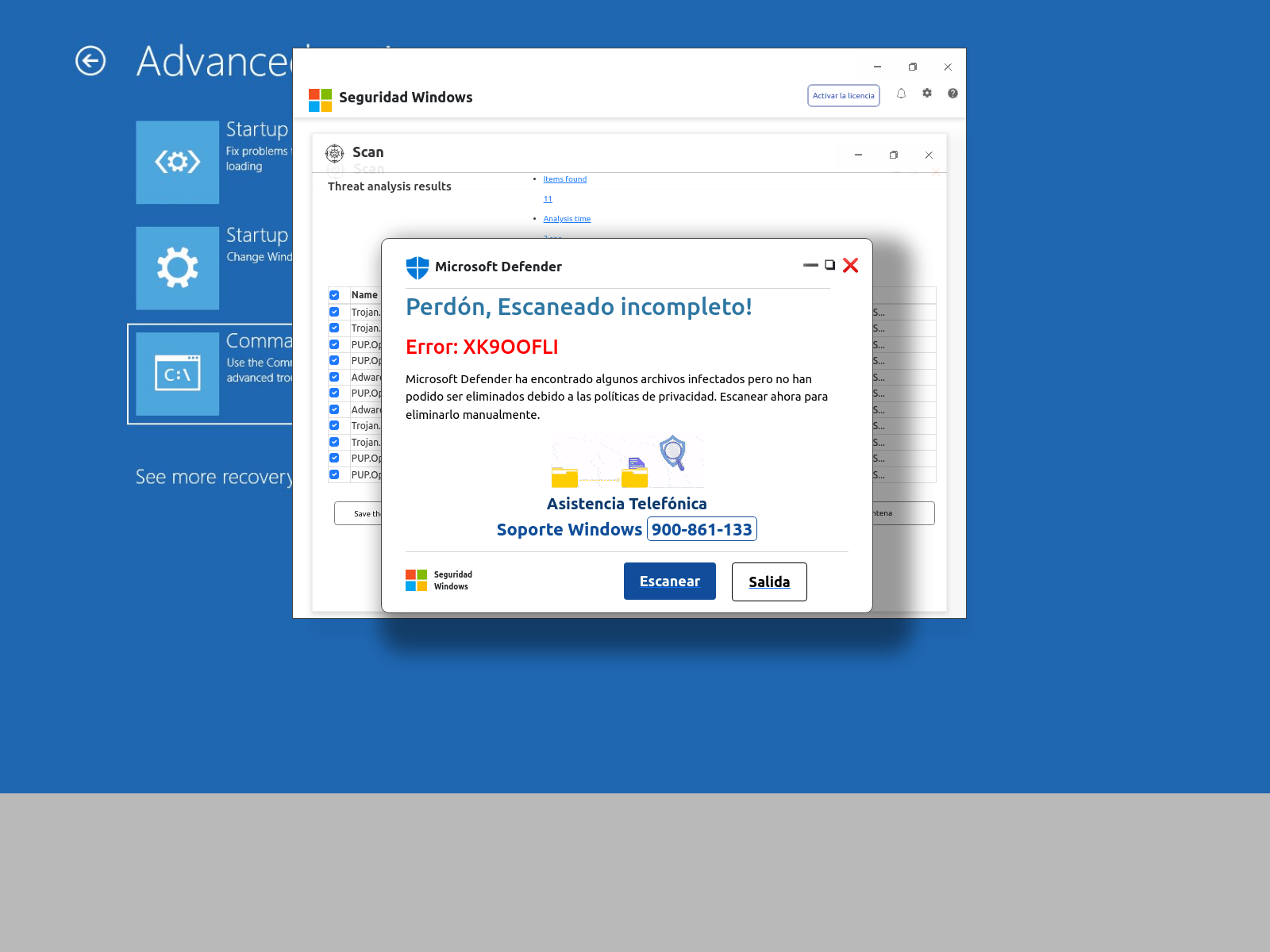Click the Microsoft Defender shield icon
The width and height of the screenshot is (1270, 952).
[418, 267]
